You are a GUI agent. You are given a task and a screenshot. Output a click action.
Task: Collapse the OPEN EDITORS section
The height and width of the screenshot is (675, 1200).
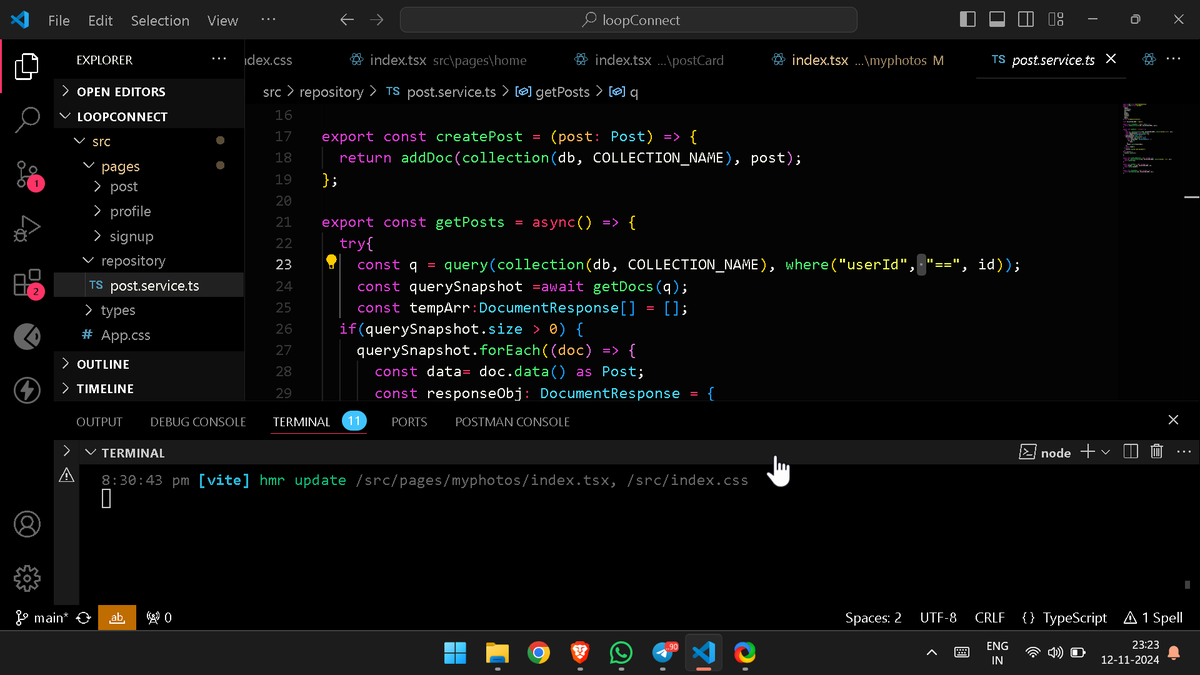[149, 91]
